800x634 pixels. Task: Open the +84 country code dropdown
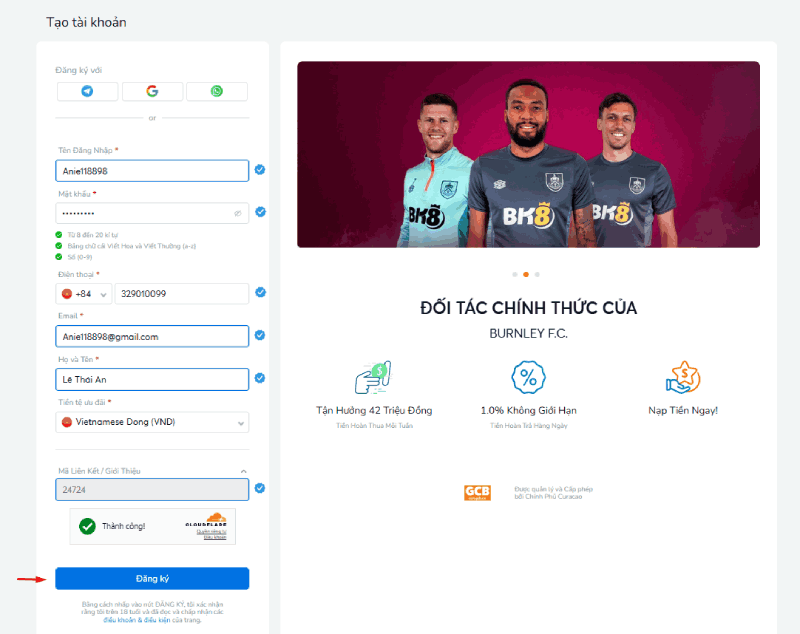tap(84, 294)
